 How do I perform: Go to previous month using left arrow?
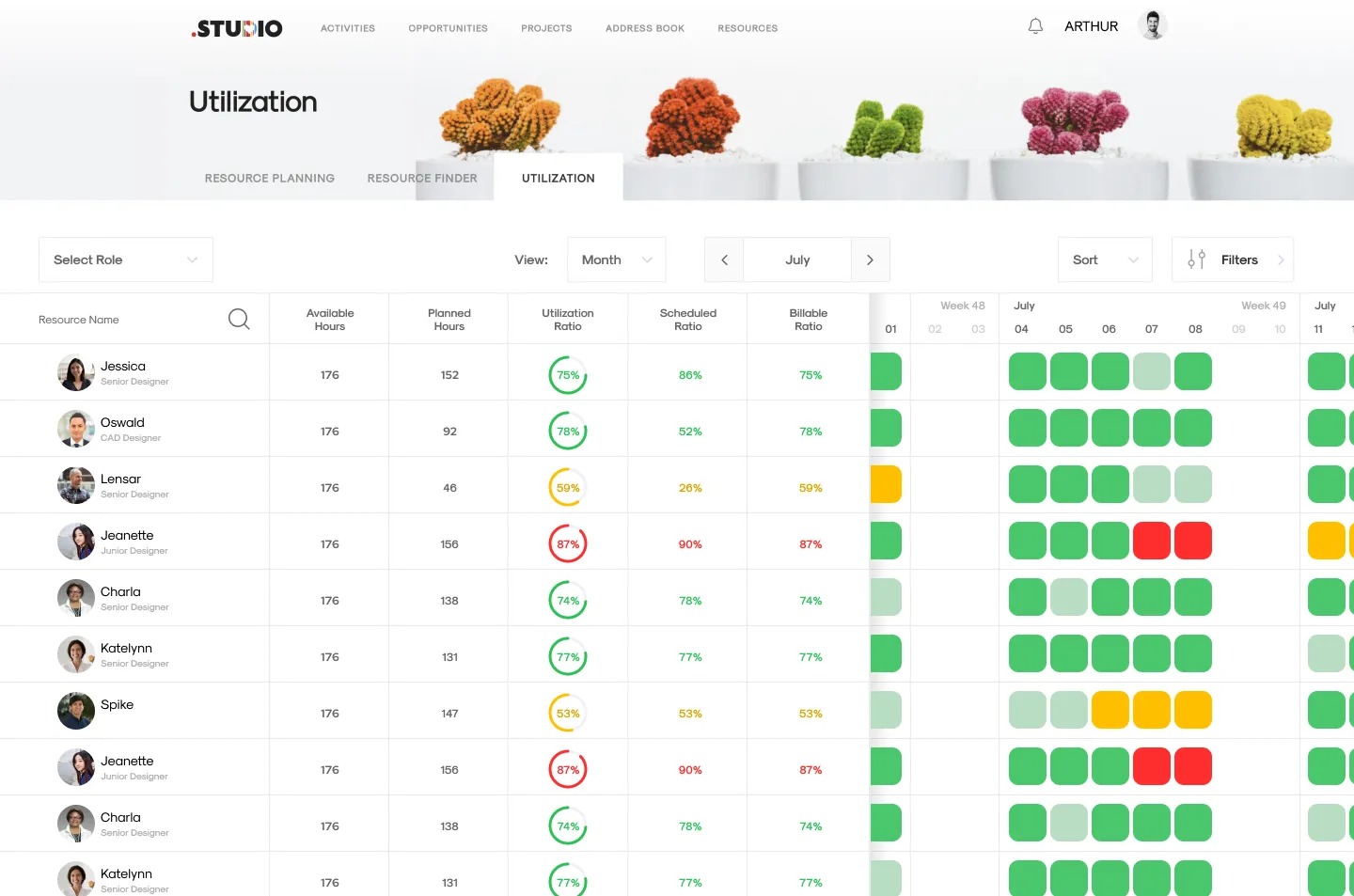[724, 259]
